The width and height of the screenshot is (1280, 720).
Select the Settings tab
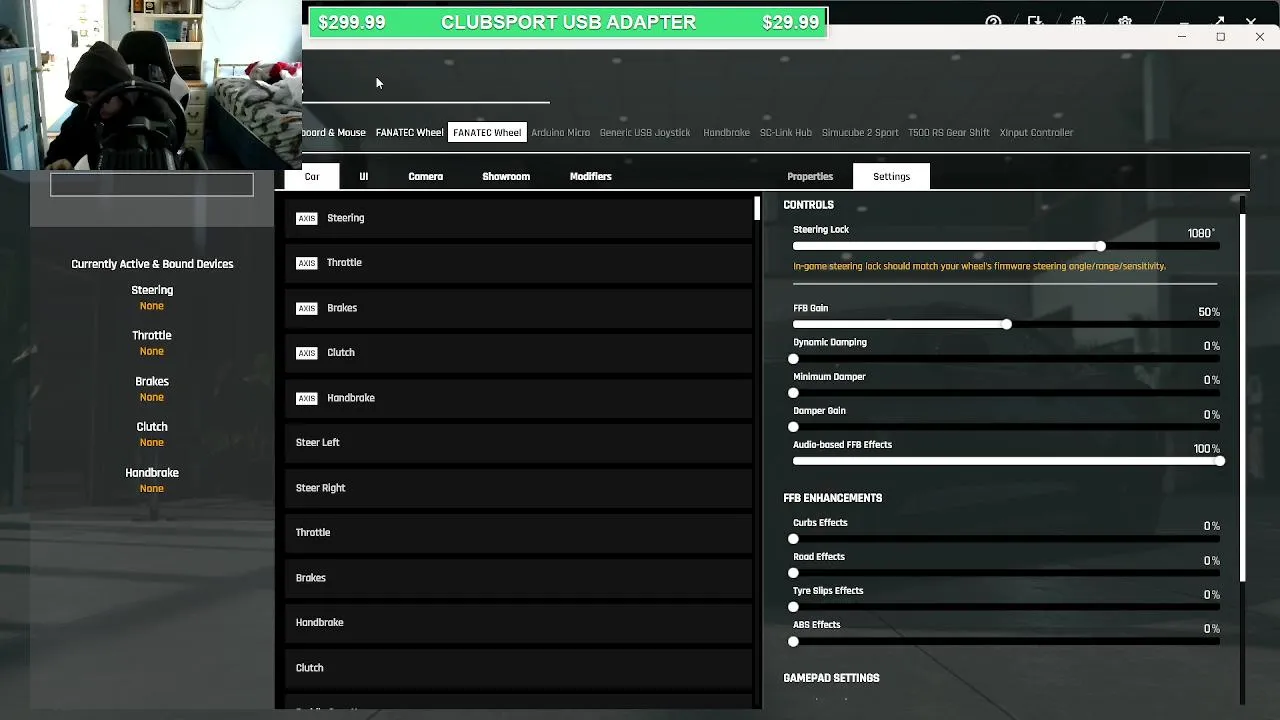[891, 176]
